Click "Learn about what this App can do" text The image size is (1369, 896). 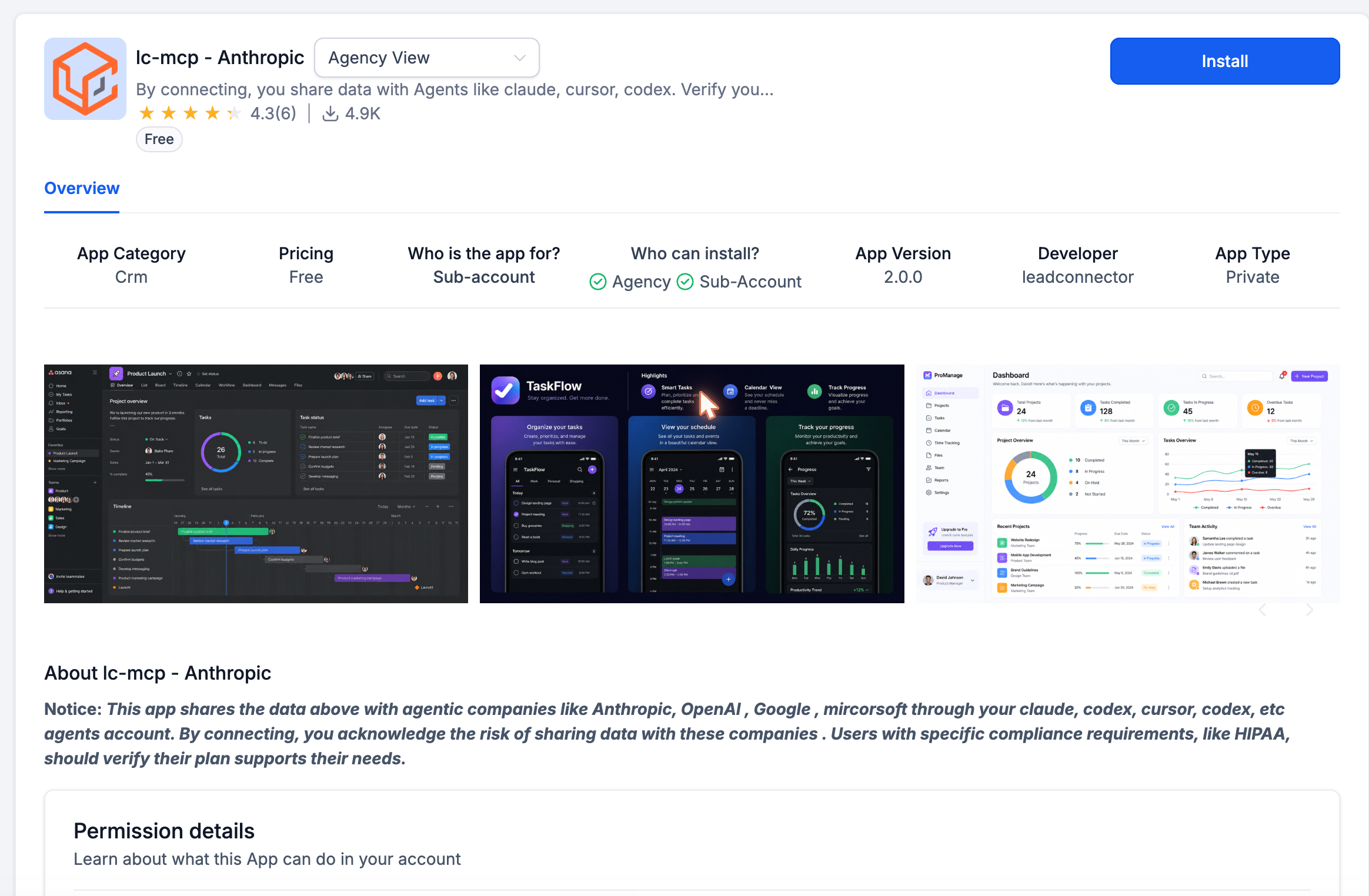(267, 859)
